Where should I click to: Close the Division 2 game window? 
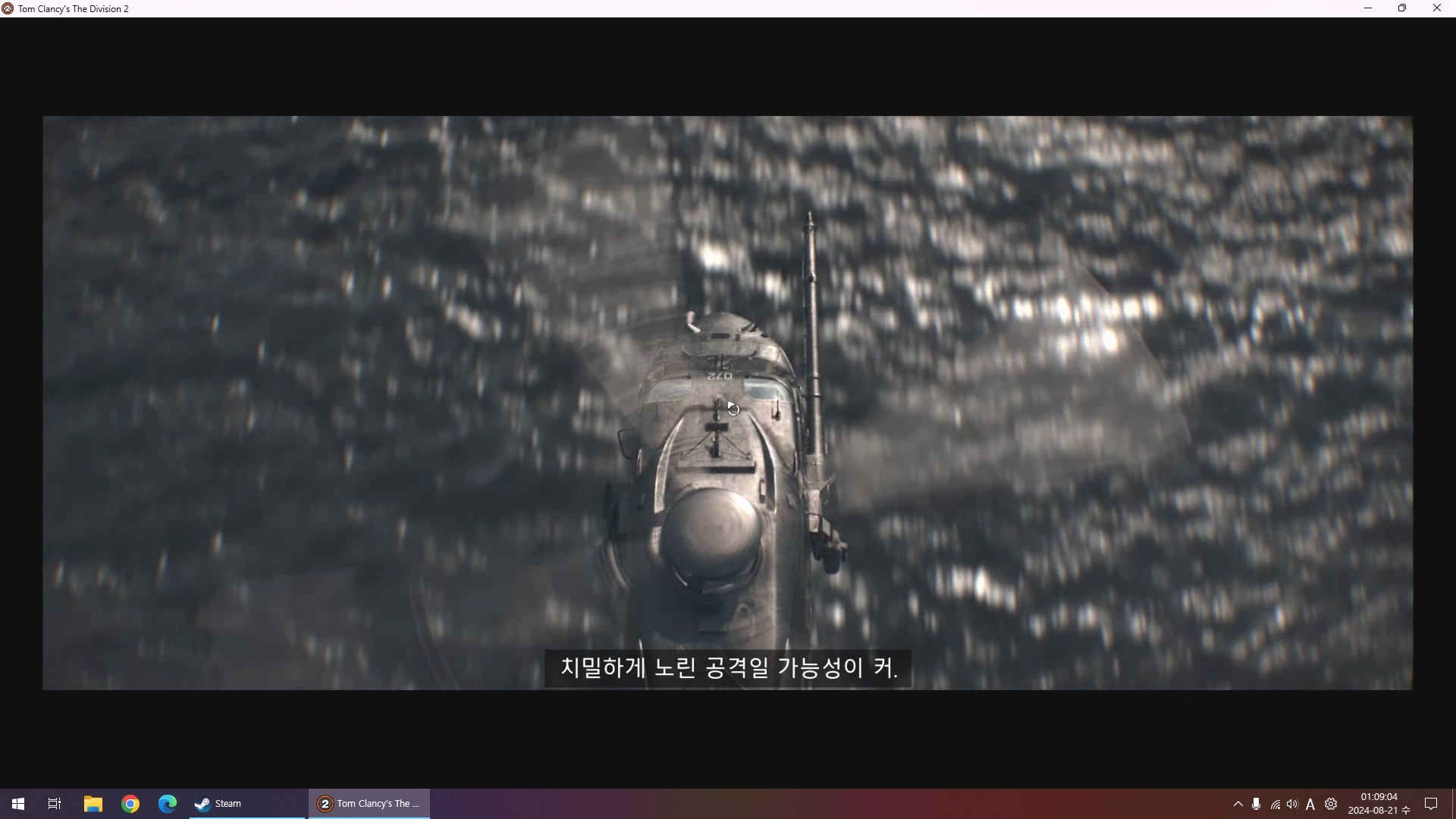coord(1436,8)
